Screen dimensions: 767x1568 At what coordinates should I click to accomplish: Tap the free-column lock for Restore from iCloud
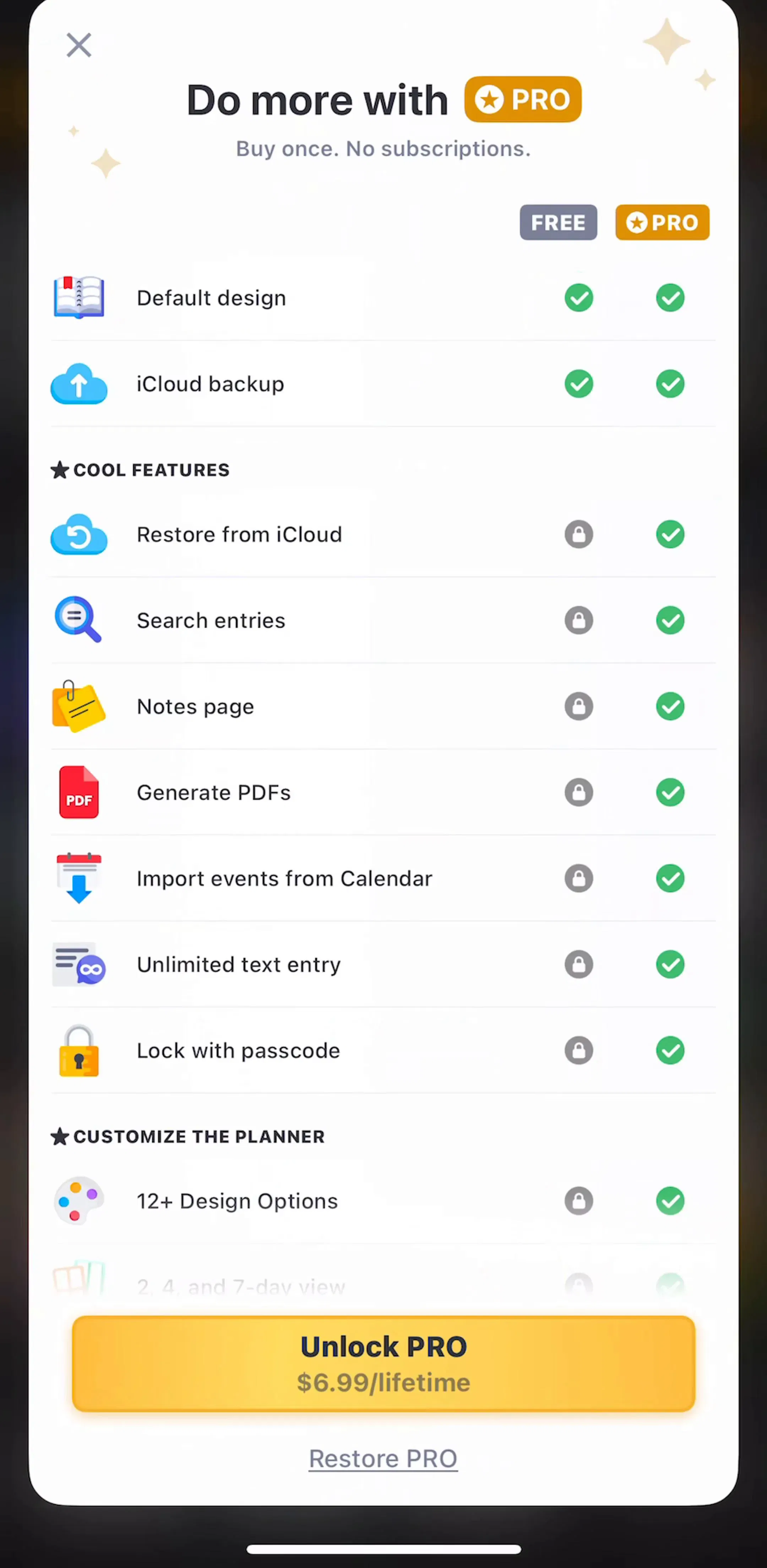pyautogui.click(x=578, y=534)
